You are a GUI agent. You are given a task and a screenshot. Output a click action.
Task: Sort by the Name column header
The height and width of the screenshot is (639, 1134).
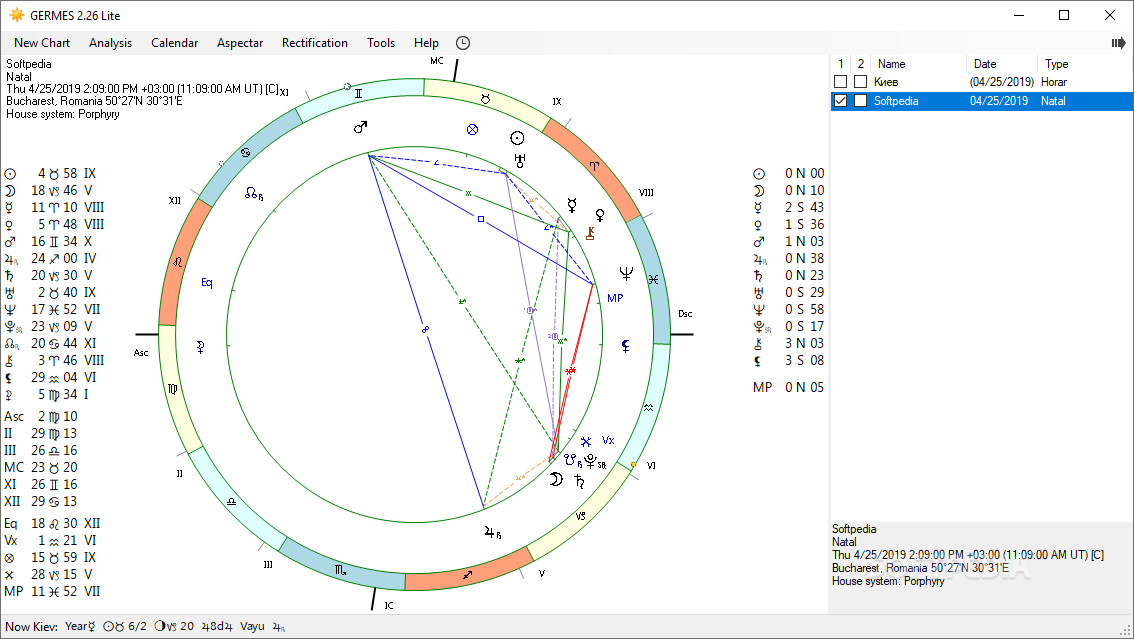[x=891, y=64]
